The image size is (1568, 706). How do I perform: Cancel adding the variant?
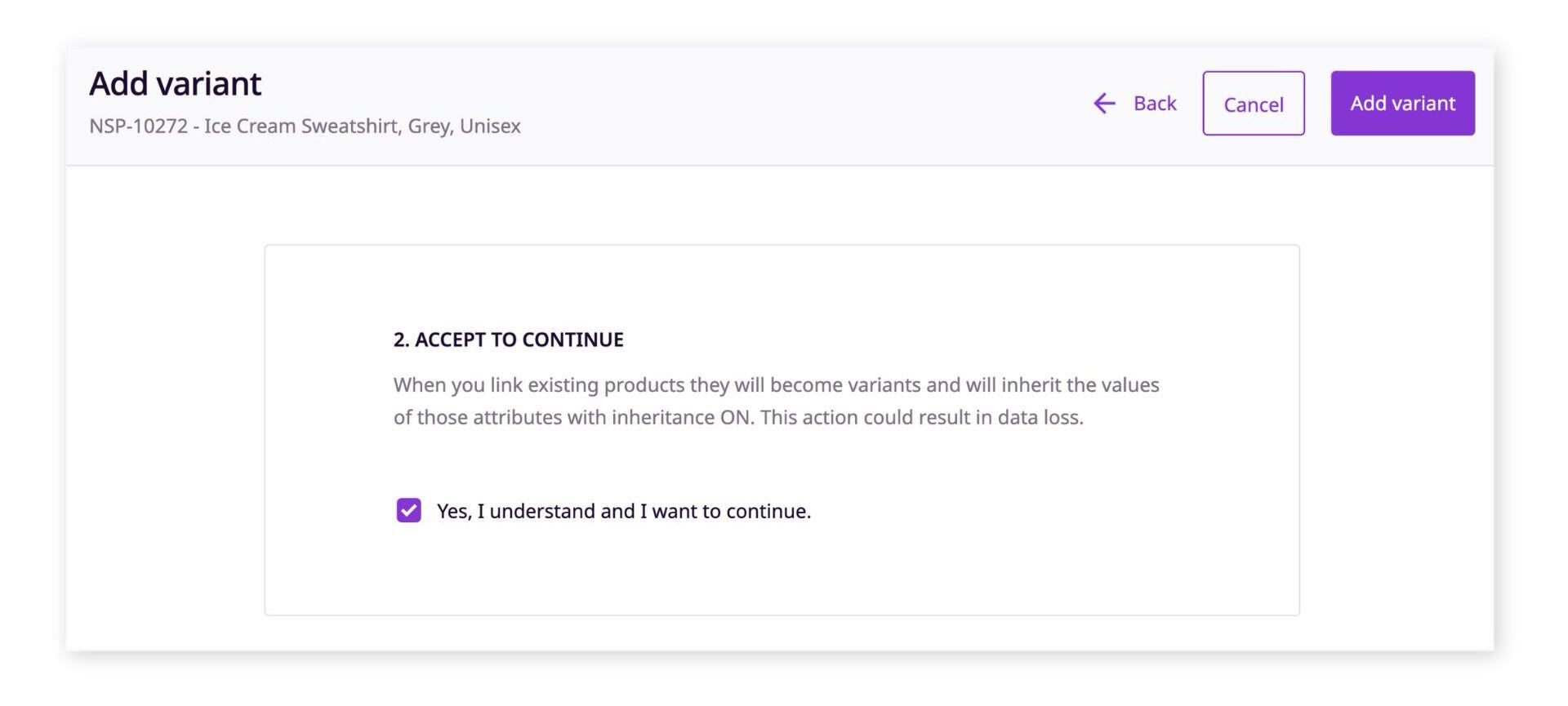1253,104
